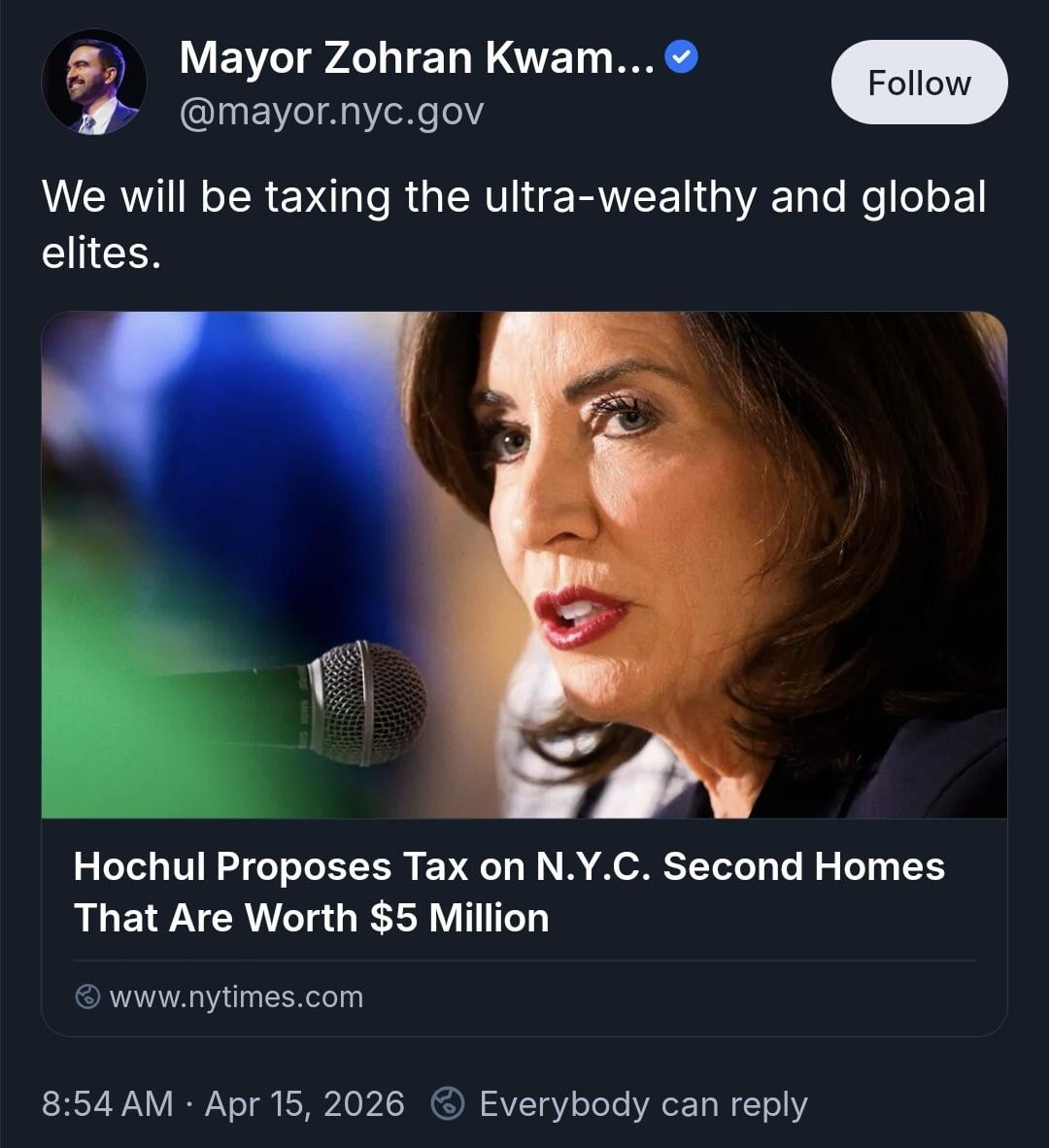Follow the Mayor Zohran account
The image size is (1049, 1148).
[919, 83]
